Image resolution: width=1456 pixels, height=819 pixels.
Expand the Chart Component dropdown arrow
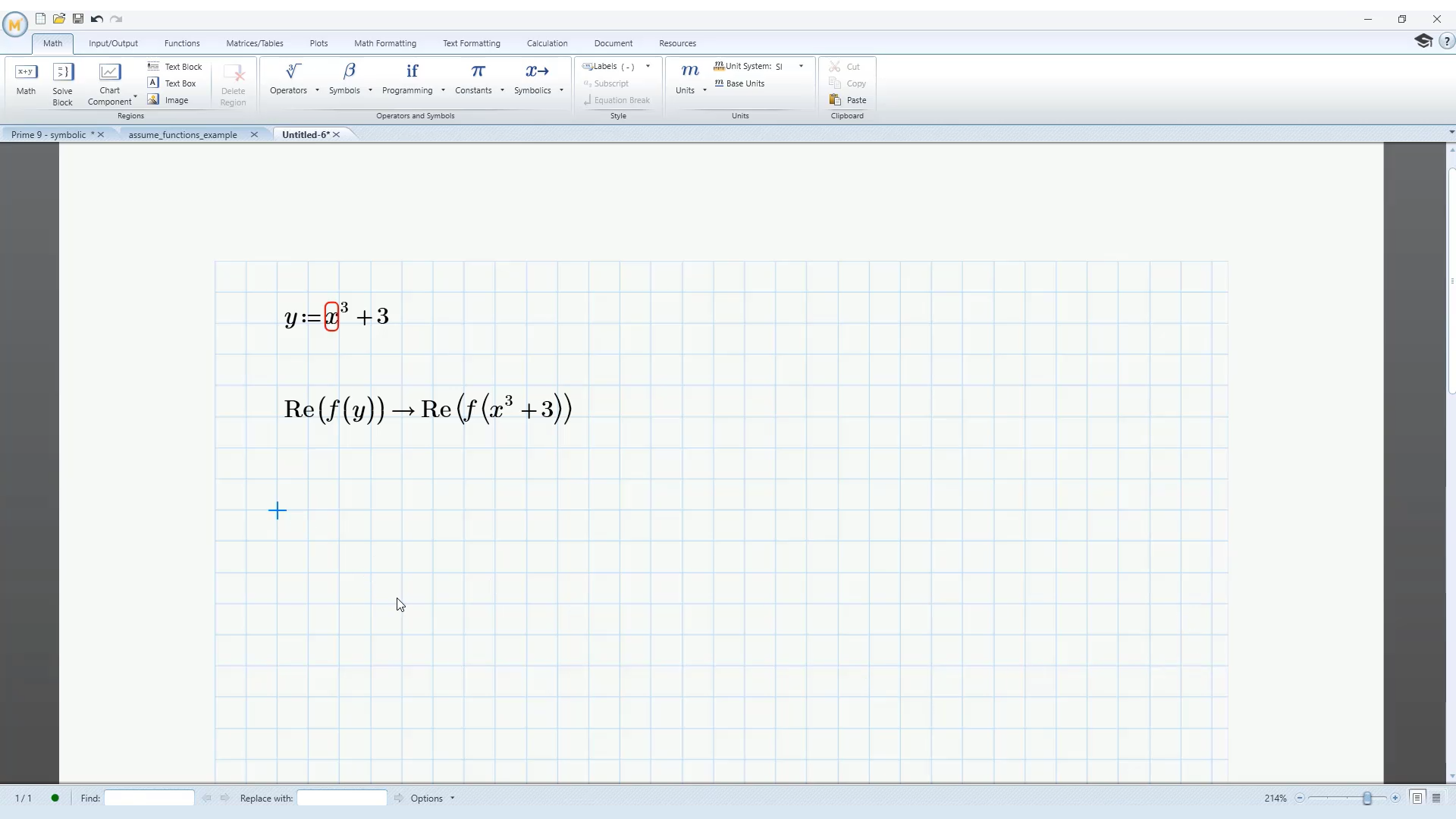coord(135,97)
